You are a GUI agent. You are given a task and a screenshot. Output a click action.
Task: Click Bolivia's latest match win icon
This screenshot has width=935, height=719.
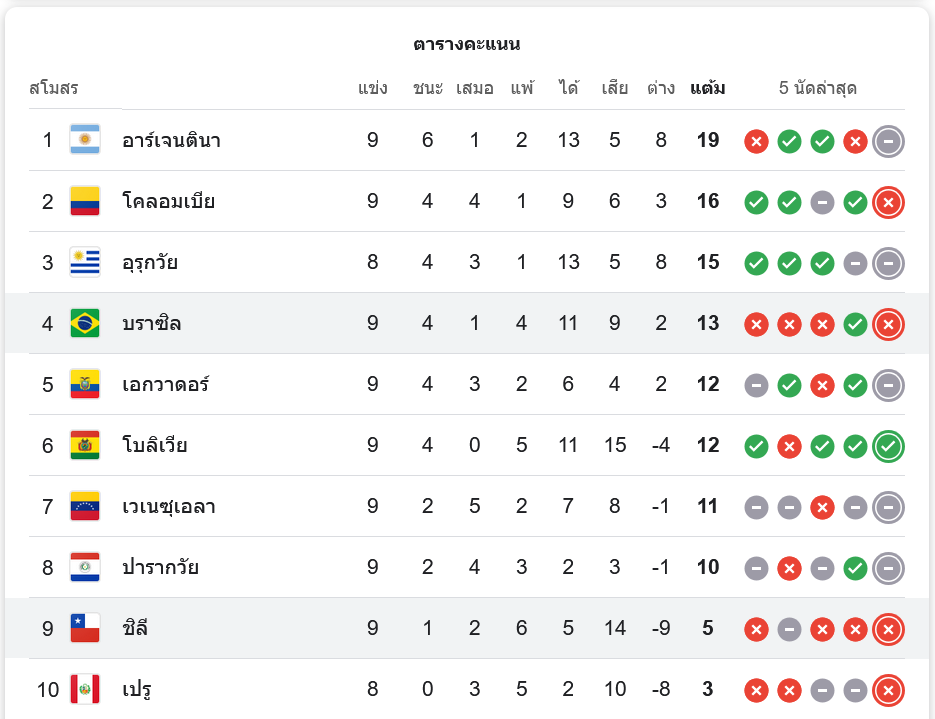tap(888, 446)
